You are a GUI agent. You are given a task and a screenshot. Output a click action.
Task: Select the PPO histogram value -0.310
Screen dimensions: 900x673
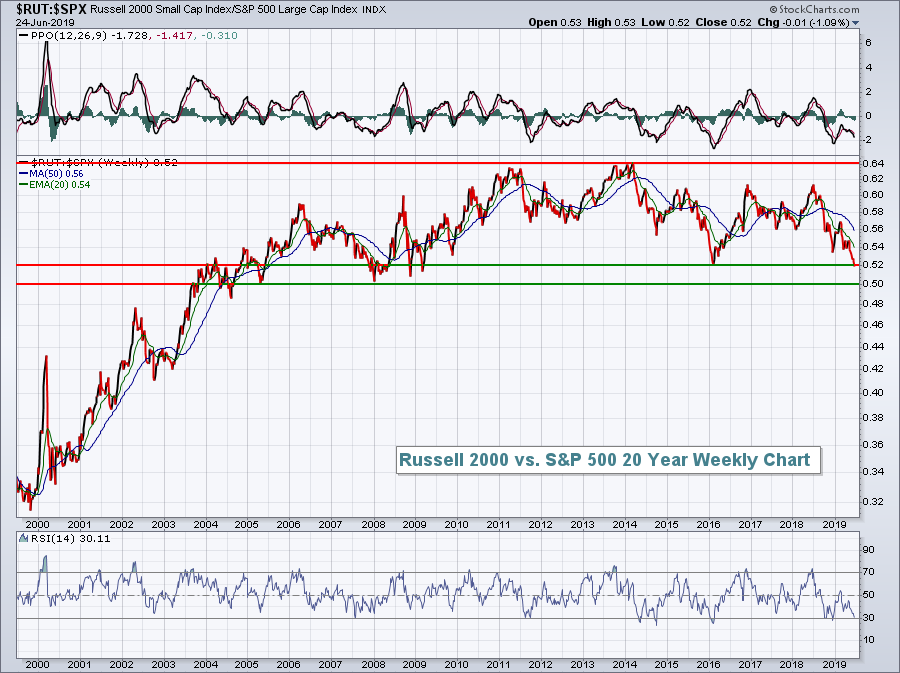click(219, 36)
